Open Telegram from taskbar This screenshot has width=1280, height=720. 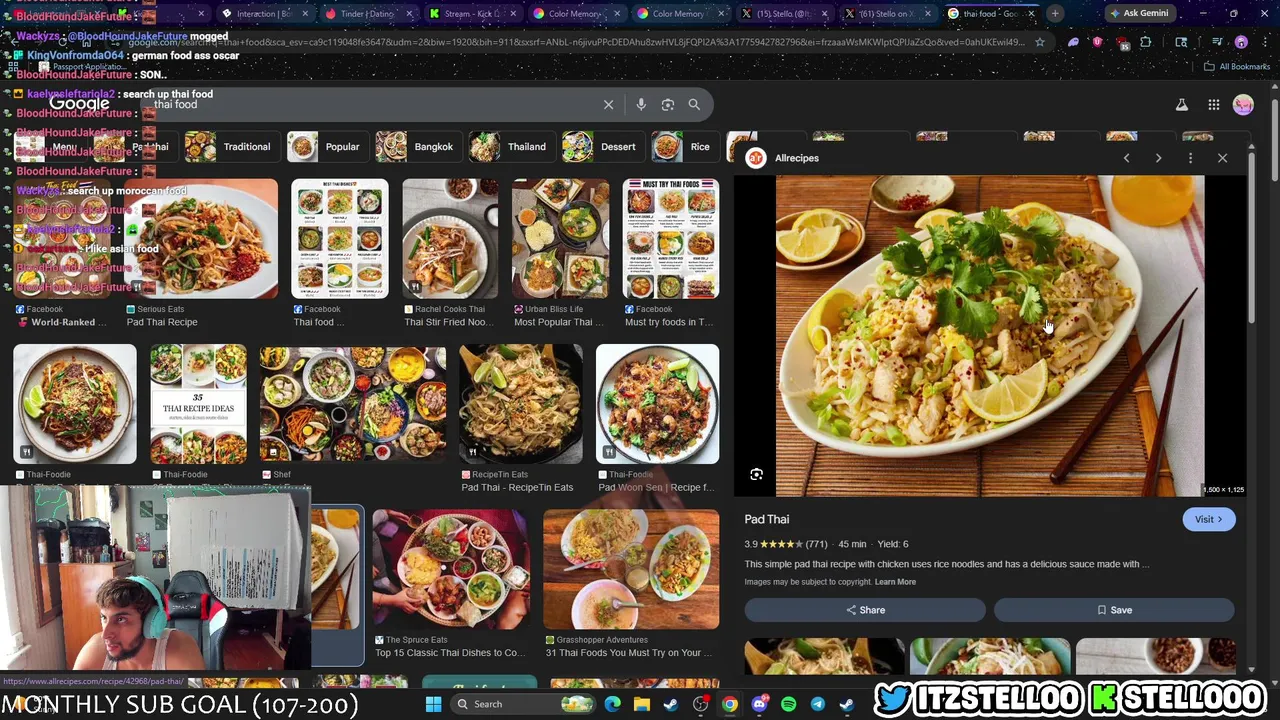(817, 704)
